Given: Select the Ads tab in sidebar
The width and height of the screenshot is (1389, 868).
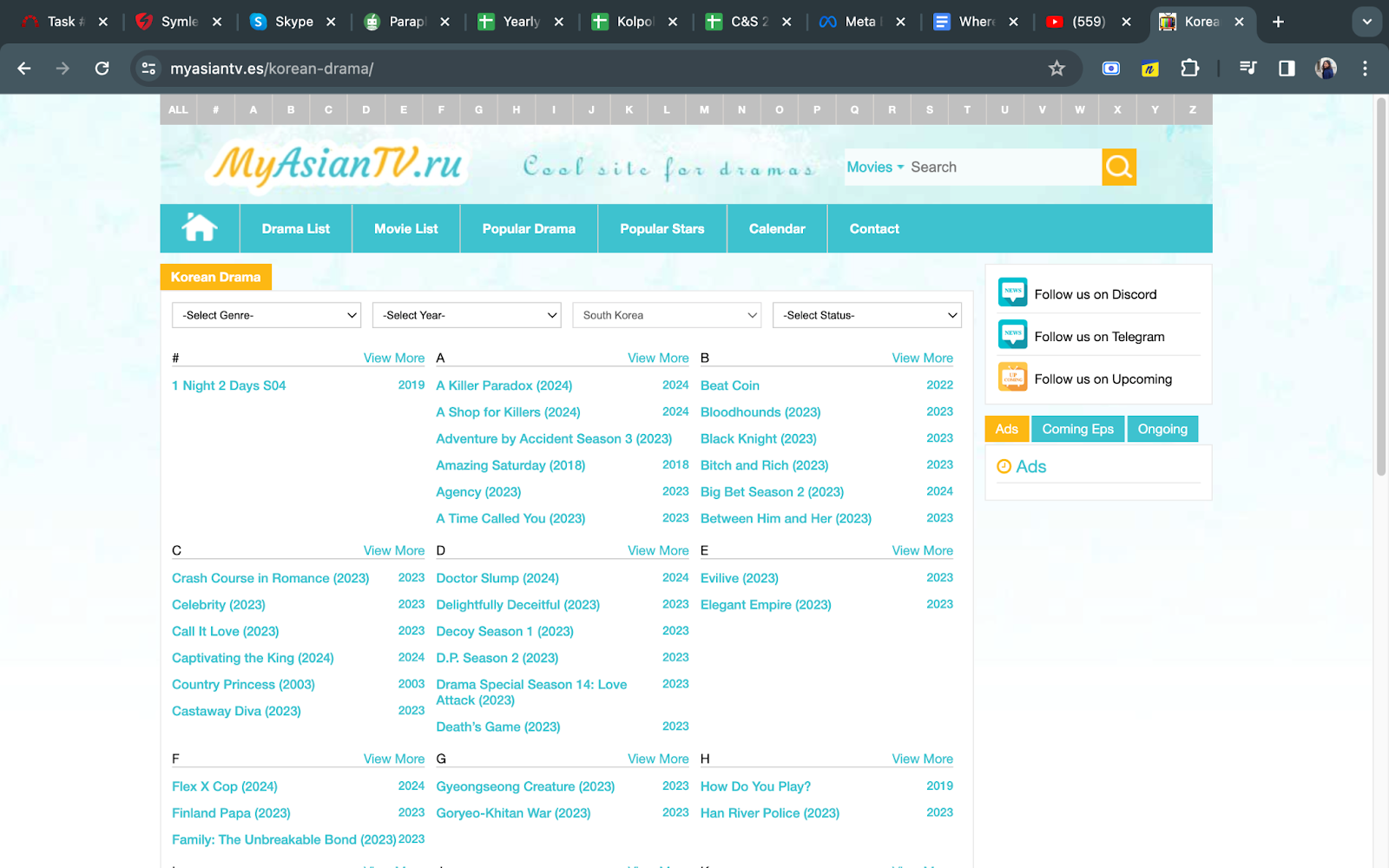Looking at the screenshot, I should (x=1007, y=429).
